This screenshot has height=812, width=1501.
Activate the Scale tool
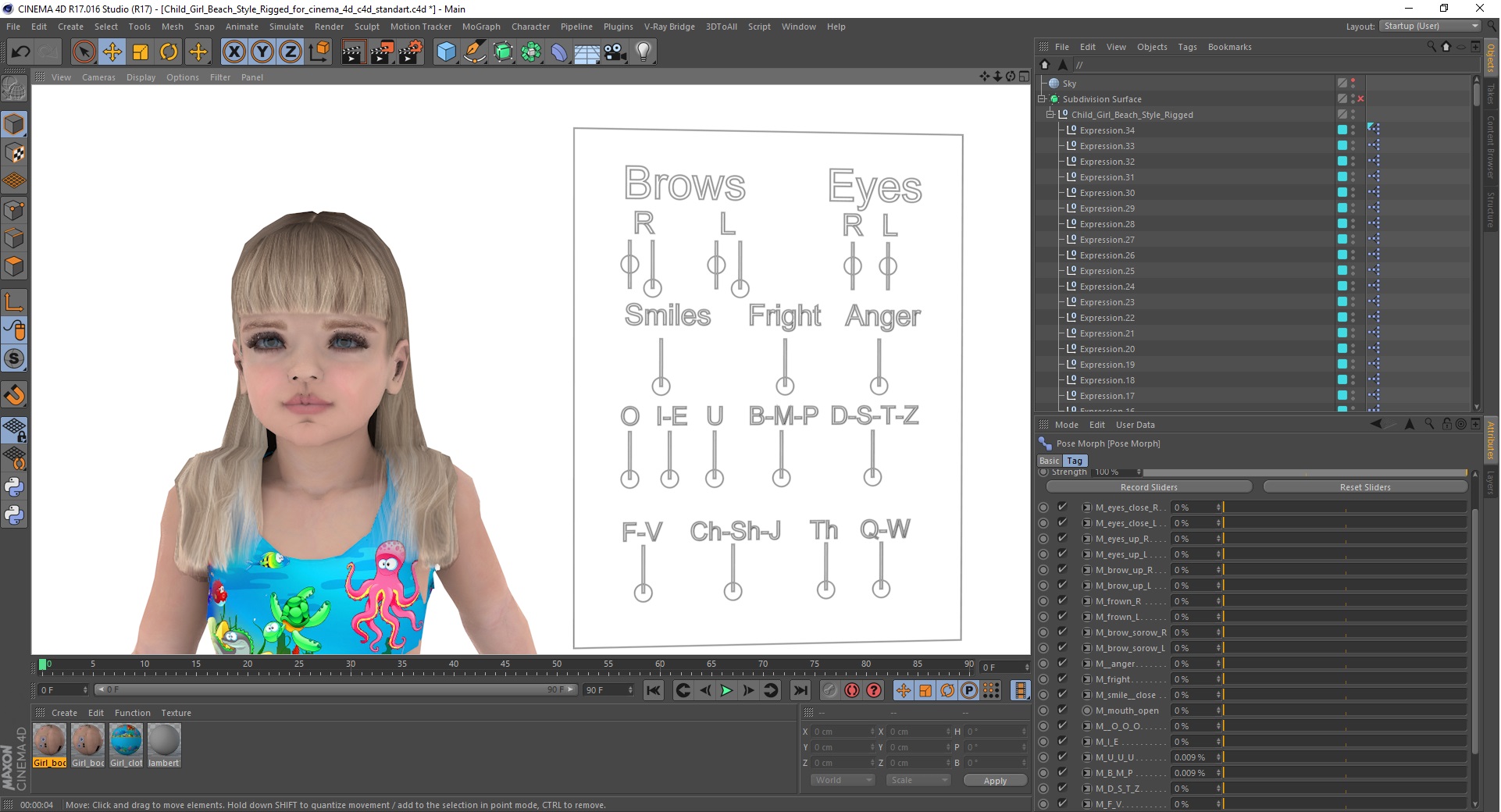coord(141,52)
